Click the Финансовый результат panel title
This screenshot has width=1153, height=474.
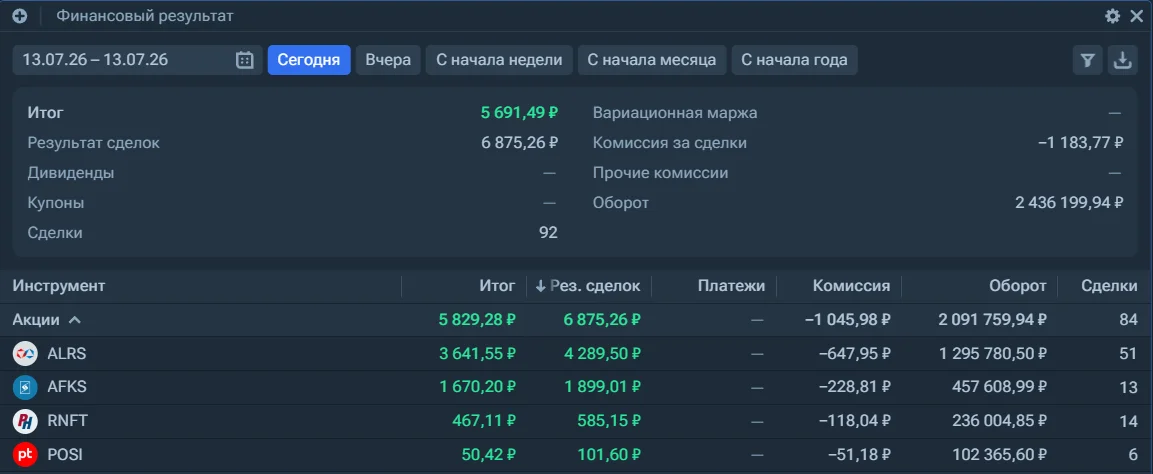[x=145, y=16]
